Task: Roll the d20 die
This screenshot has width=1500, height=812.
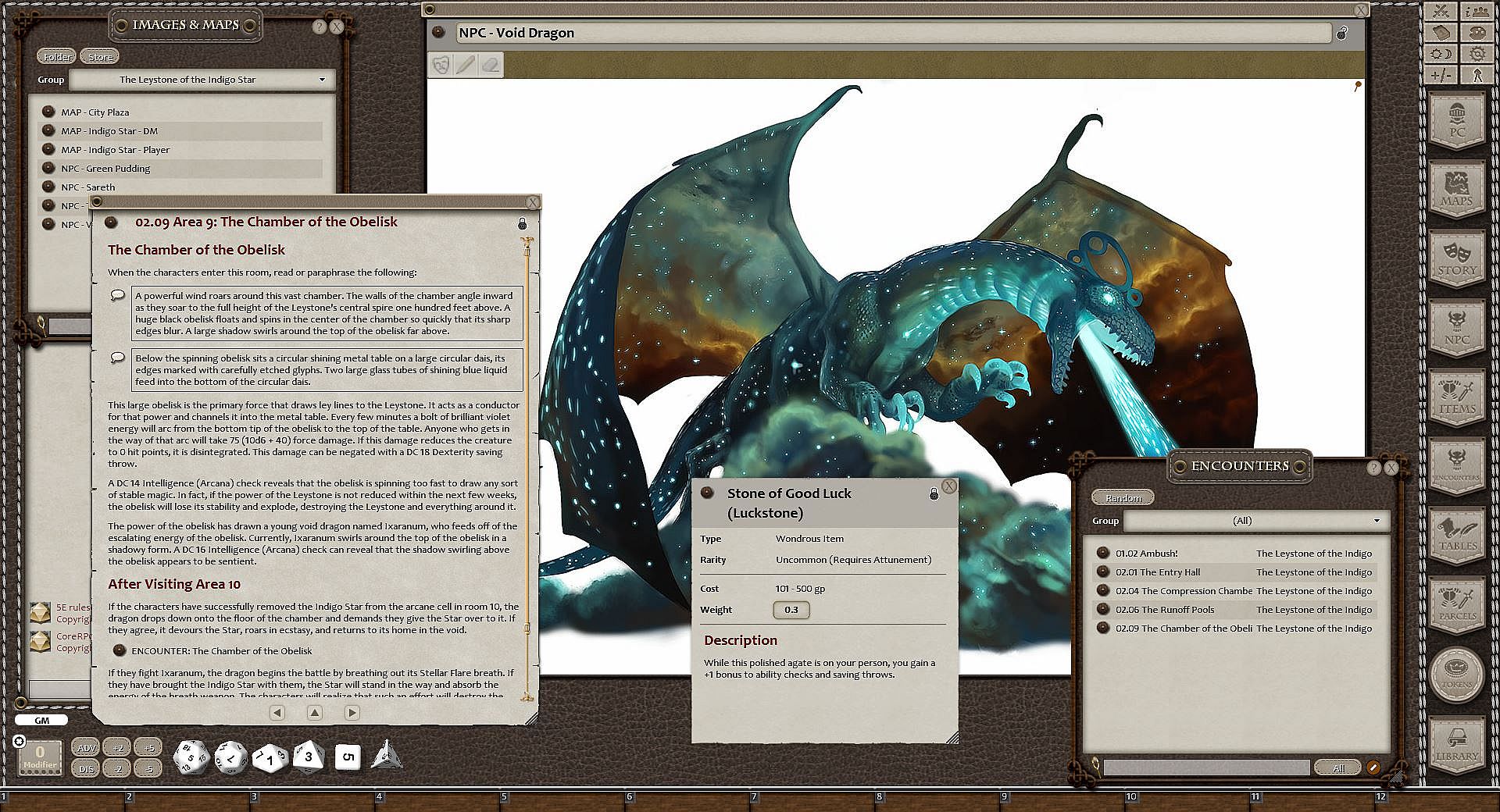Action: pyautogui.click(x=190, y=757)
